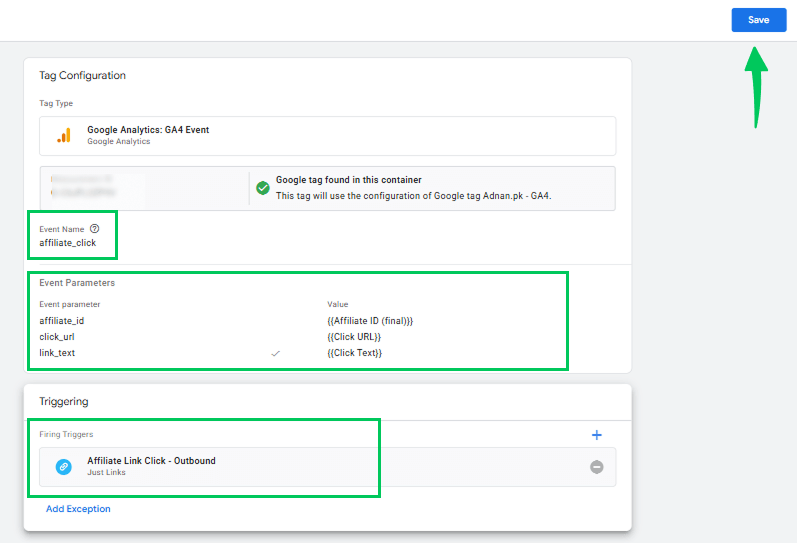
Task: Click the Event Parameters heading
Action: 77,283
